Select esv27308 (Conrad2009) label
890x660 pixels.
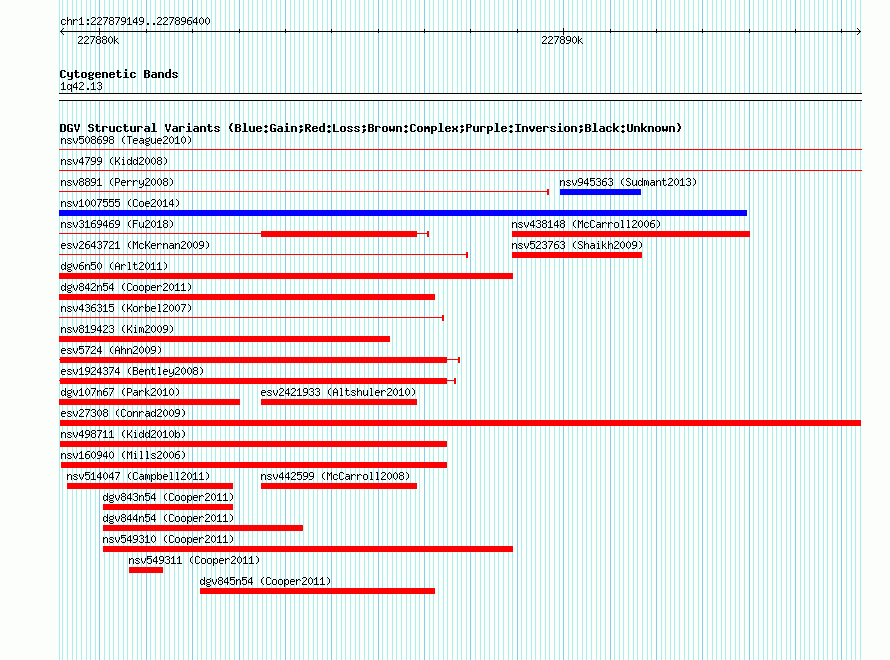123,413
